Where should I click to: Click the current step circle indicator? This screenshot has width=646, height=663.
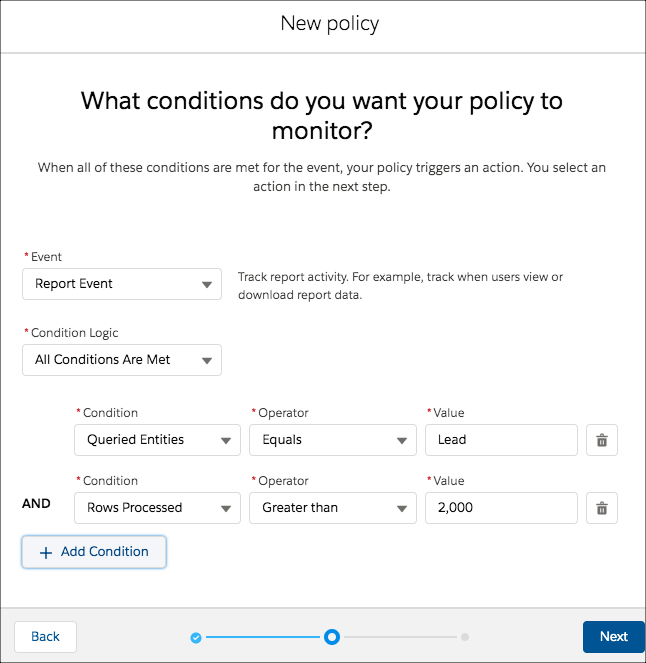point(332,637)
